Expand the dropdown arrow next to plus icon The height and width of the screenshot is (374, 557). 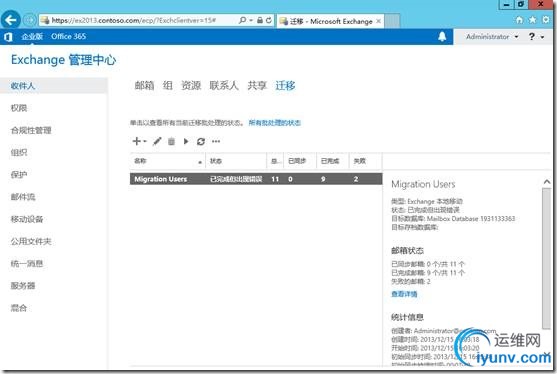tap(145, 141)
